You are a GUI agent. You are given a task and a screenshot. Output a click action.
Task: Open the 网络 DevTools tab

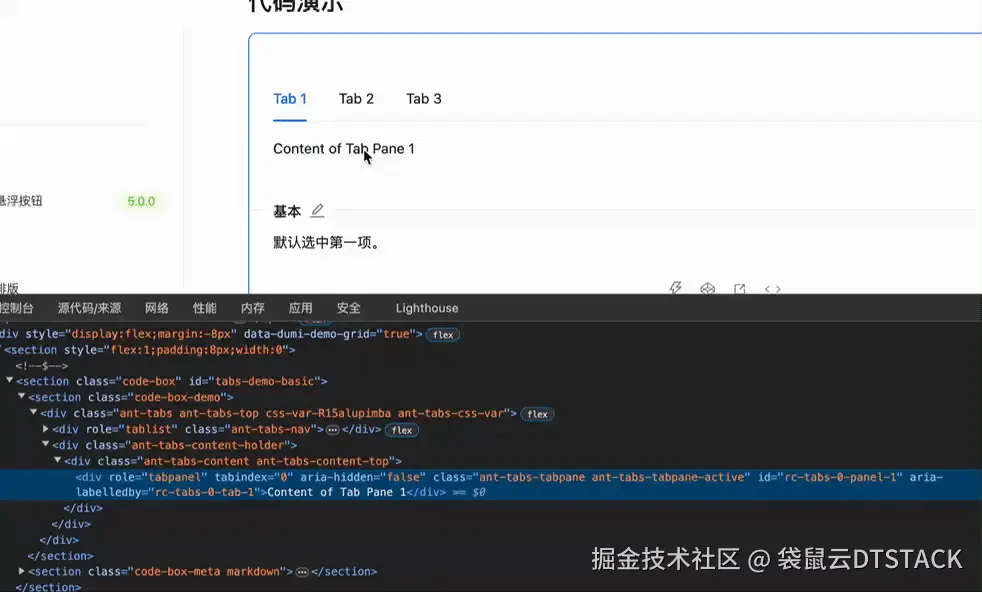coord(157,308)
